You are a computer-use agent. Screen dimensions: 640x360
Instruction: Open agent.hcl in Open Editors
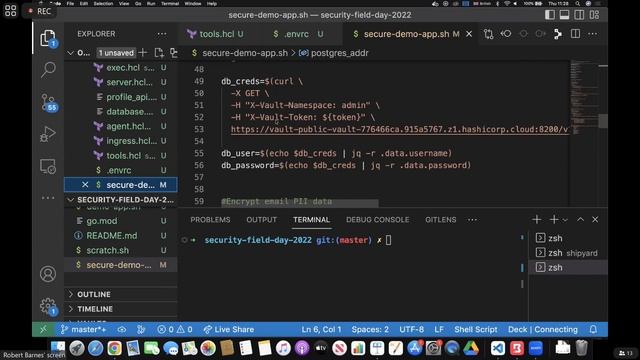click(121, 127)
